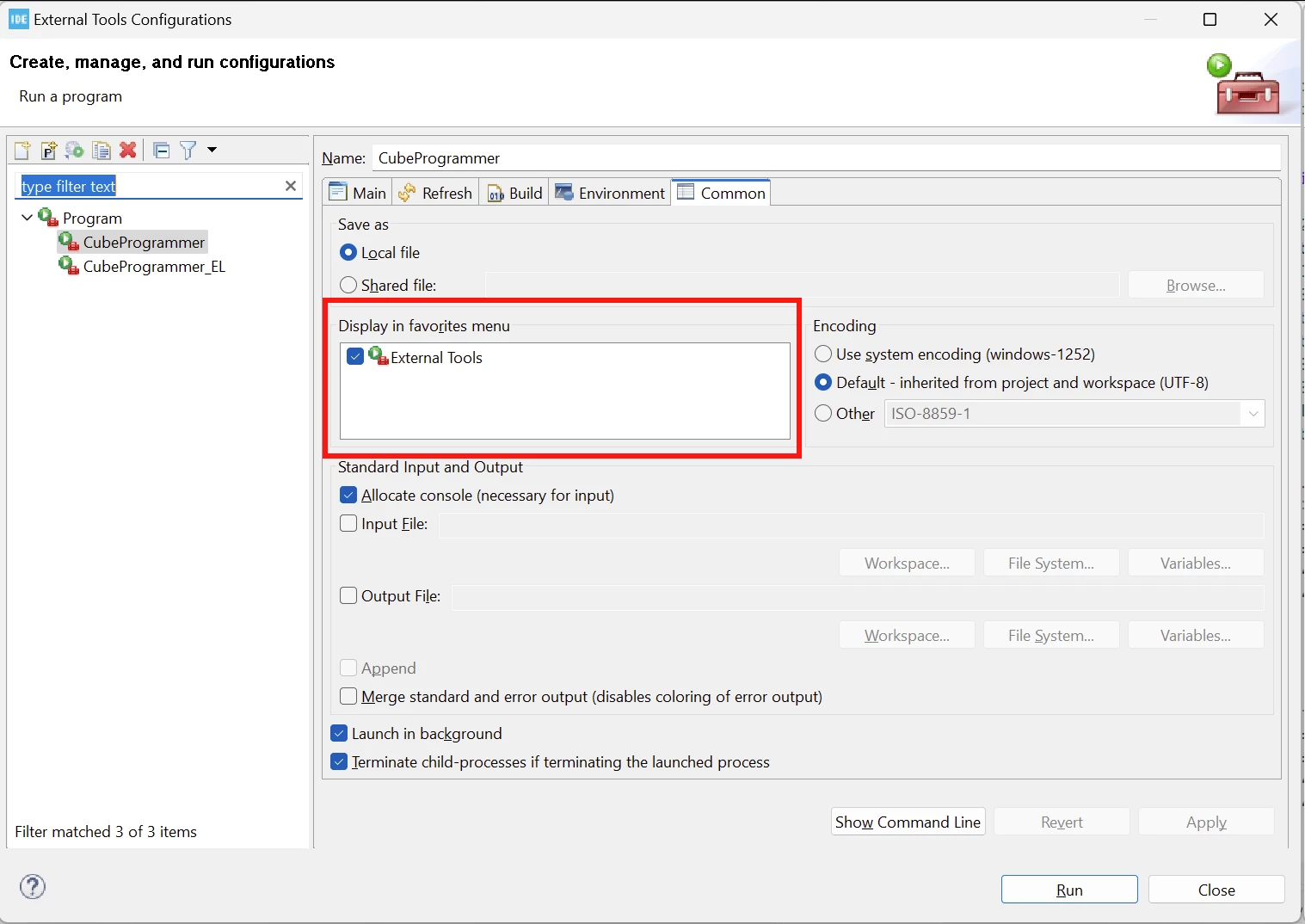Open the filter options dropdown arrow
This screenshot has height=924, width=1305.
[212, 150]
